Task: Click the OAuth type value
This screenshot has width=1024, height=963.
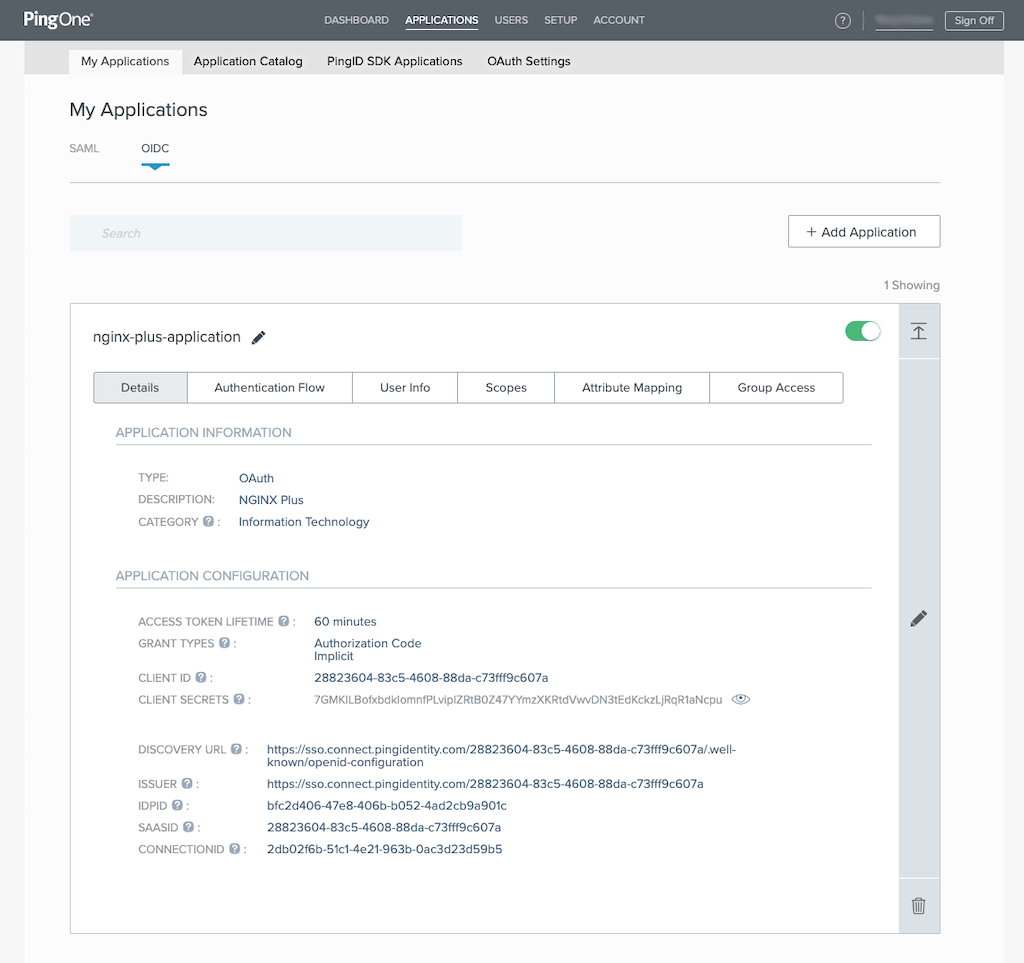Action: tap(256, 478)
